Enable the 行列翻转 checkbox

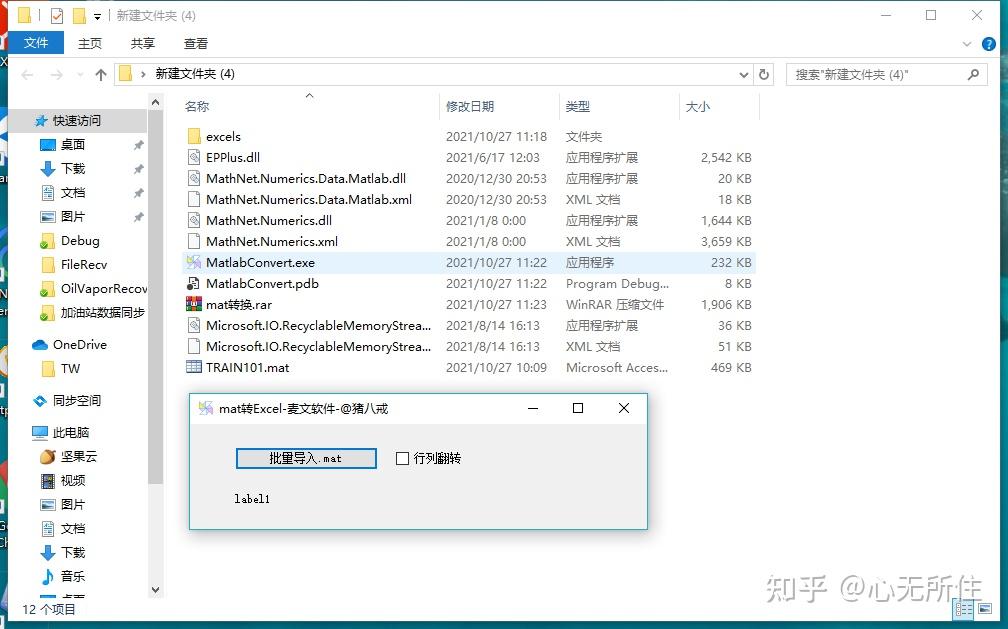[400, 458]
